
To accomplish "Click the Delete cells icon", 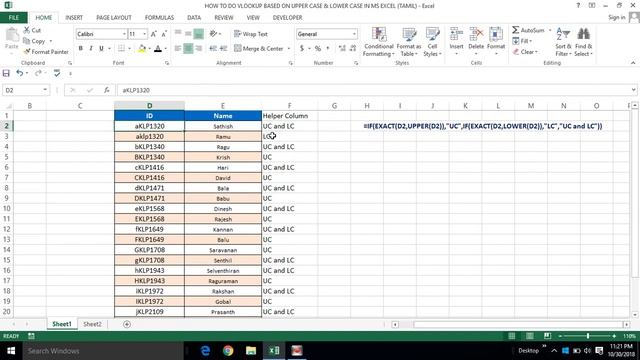I will point(476,34).
